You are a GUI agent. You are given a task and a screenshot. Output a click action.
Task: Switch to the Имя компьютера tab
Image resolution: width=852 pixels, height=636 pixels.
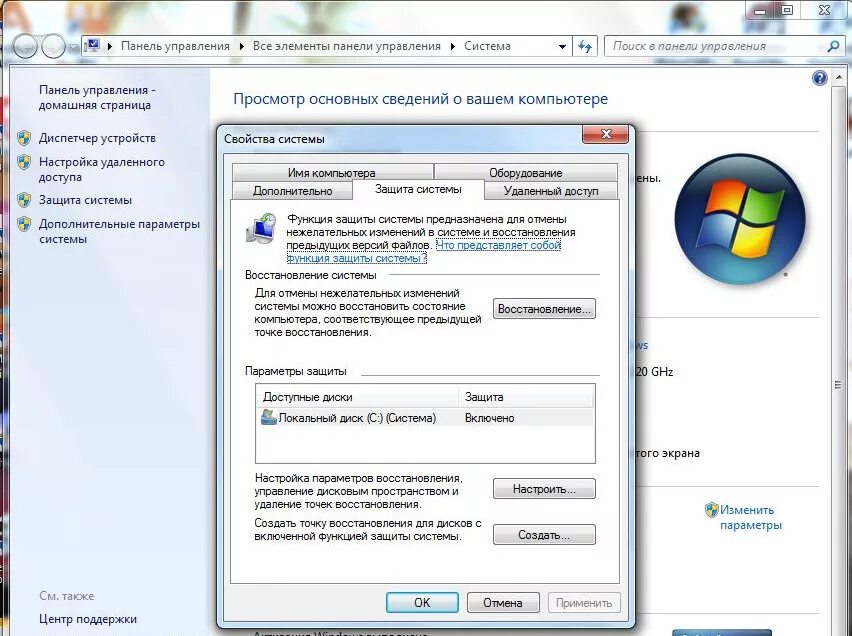(x=332, y=172)
